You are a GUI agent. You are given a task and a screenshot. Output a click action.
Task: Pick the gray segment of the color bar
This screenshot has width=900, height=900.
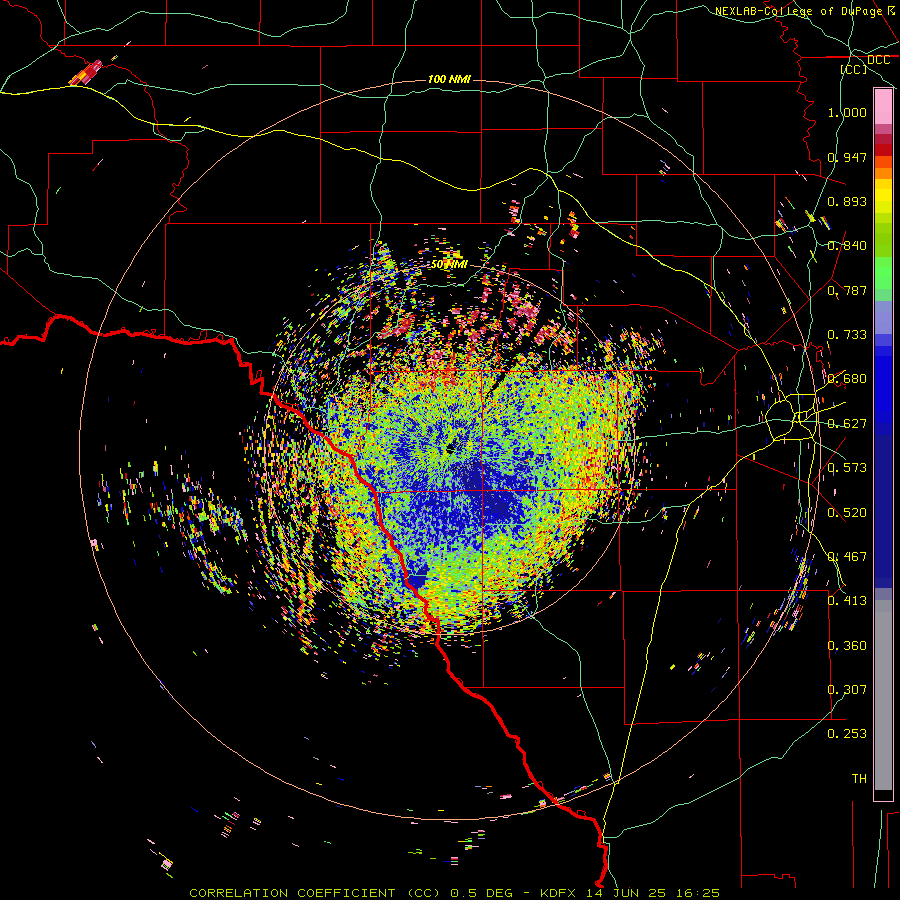point(883,695)
